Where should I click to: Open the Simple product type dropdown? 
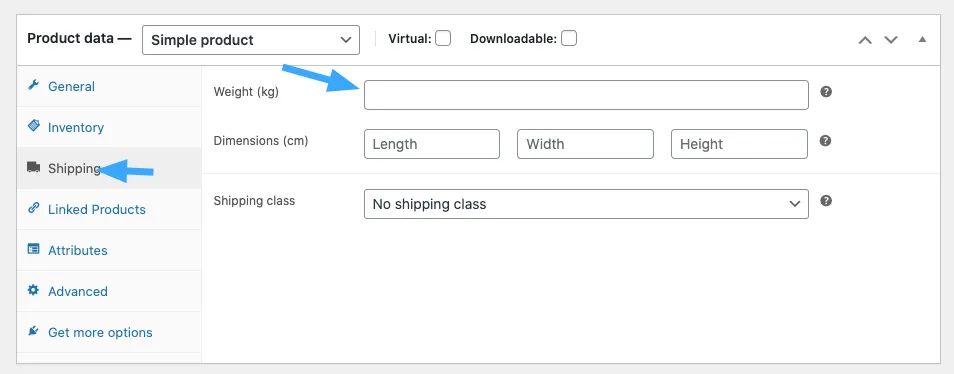[x=251, y=40]
